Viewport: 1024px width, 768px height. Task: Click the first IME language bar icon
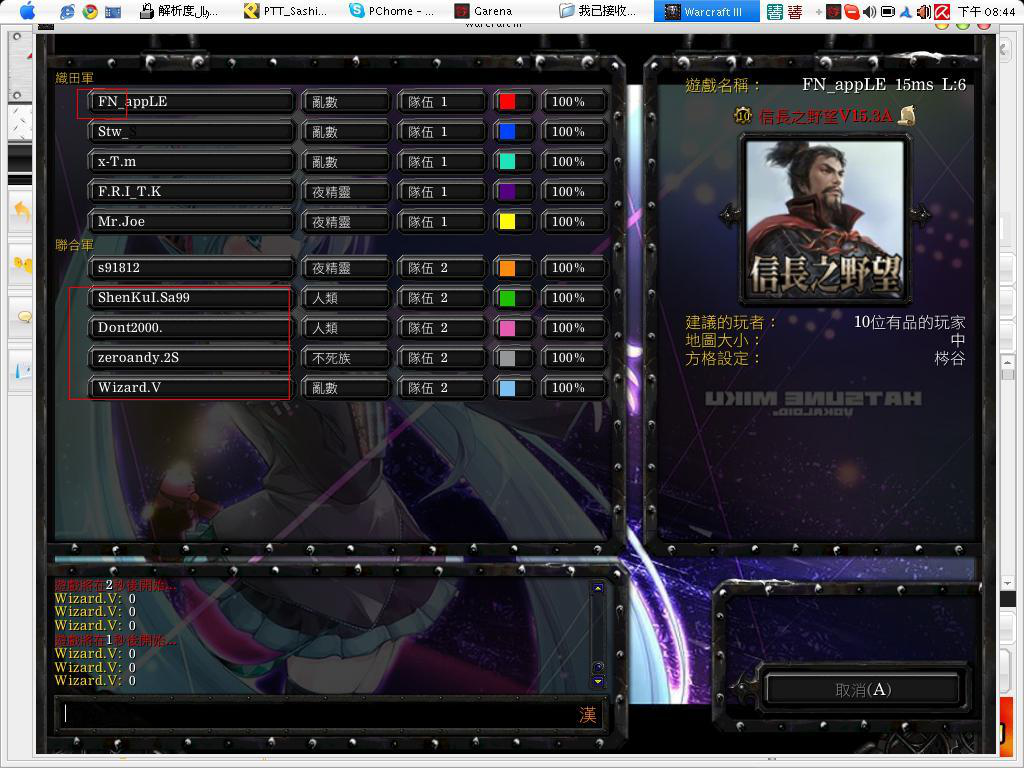(x=775, y=12)
